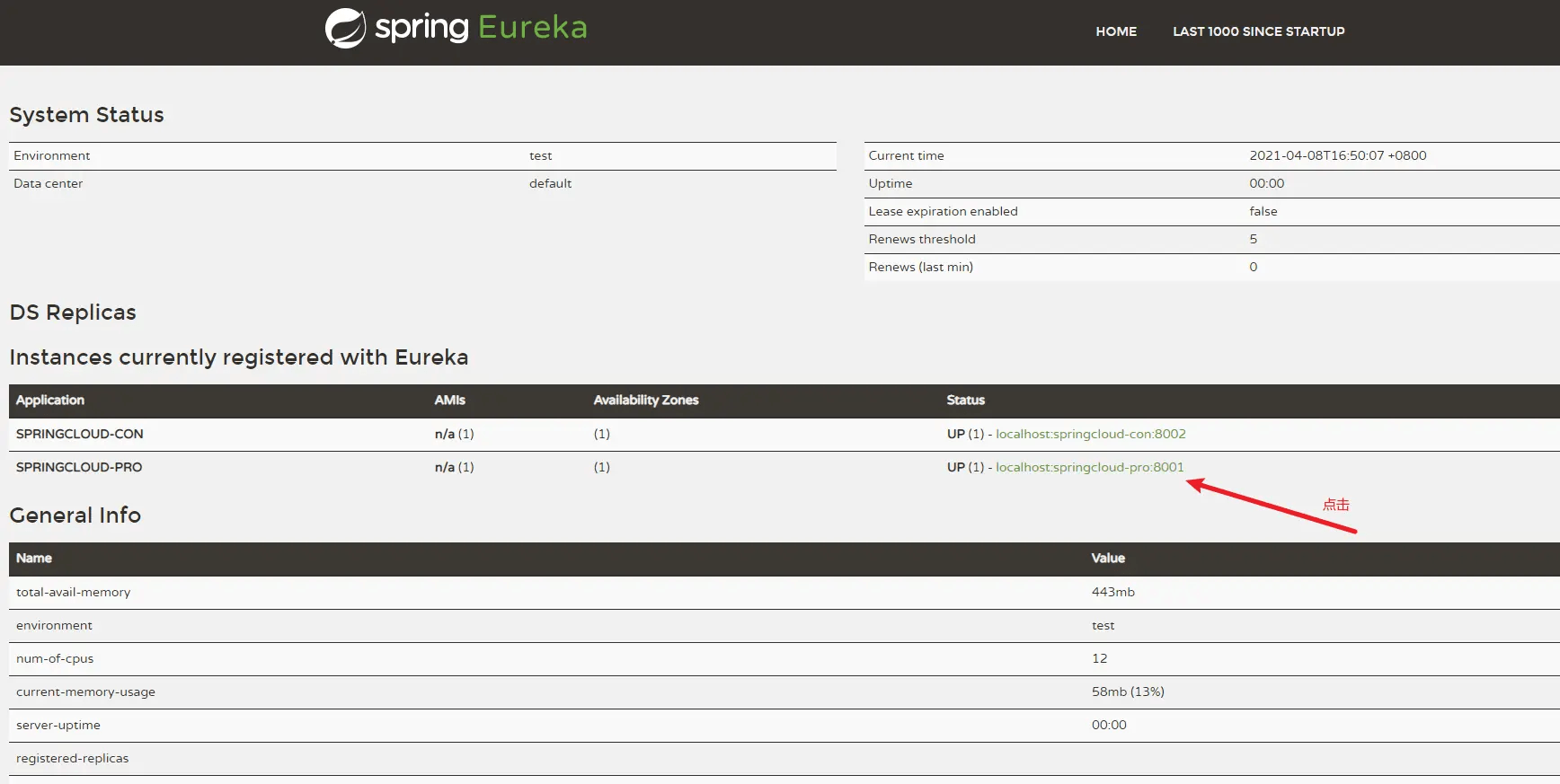1560x784 pixels.
Task: Click the DS Replicas heading
Action: [73, 313]
